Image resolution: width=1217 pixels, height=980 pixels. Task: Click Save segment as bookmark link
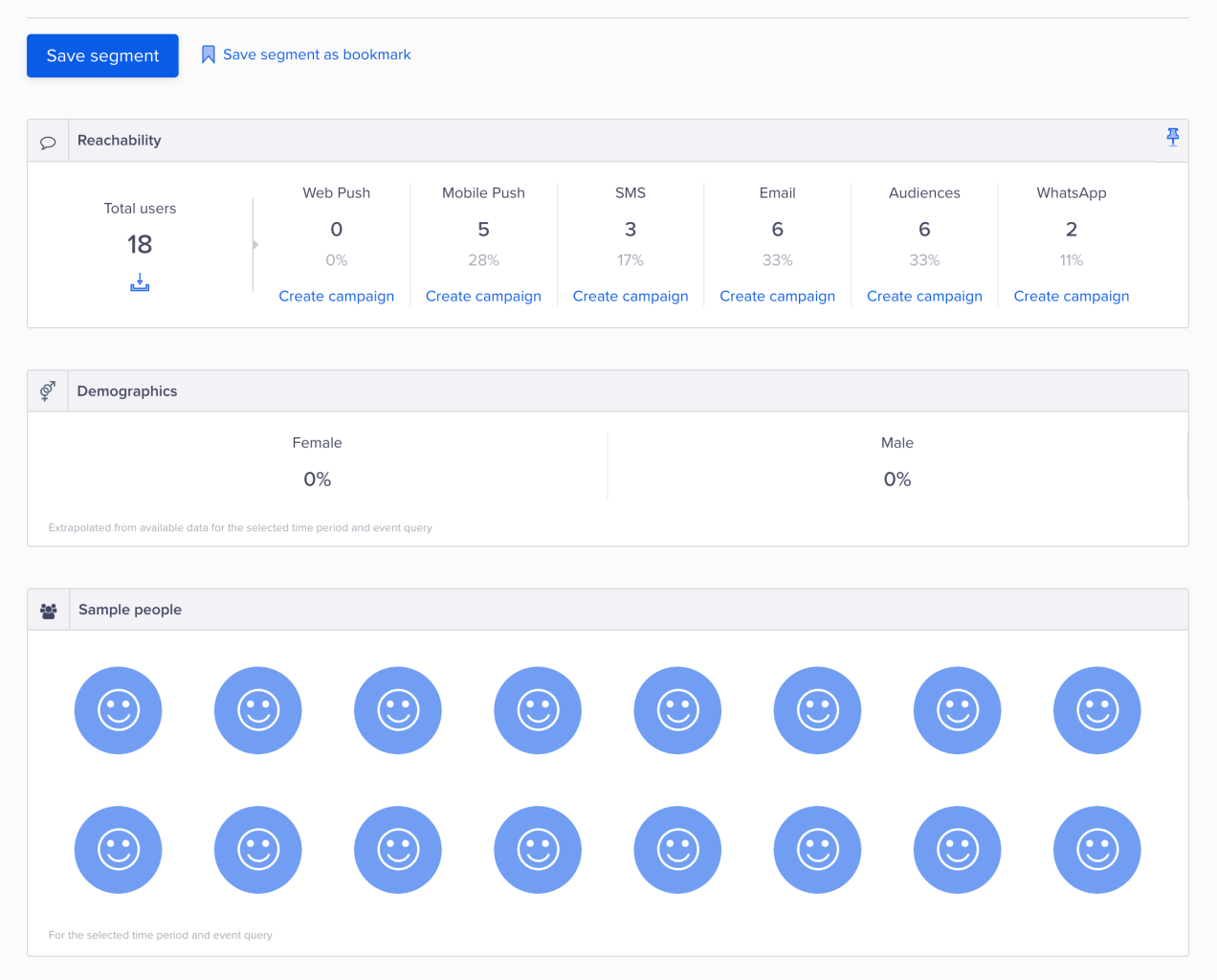317,55
